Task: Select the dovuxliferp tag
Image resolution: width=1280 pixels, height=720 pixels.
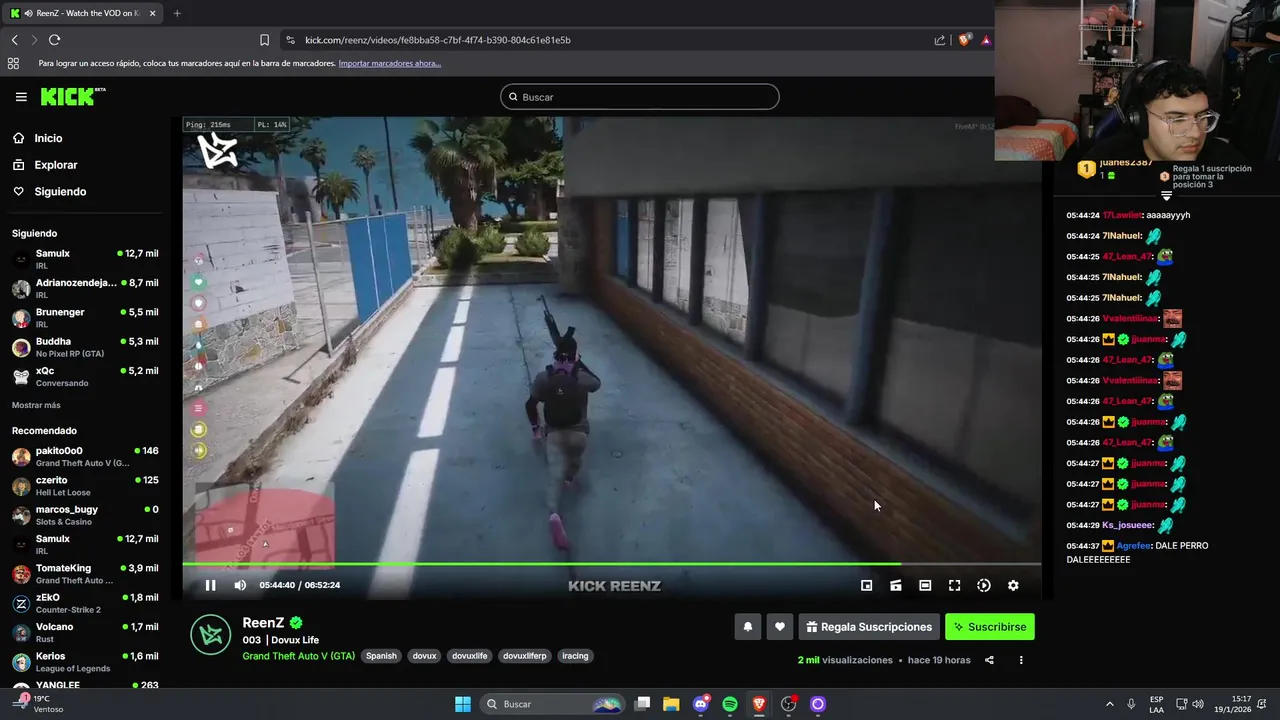Action: click(x=525, y=656)
